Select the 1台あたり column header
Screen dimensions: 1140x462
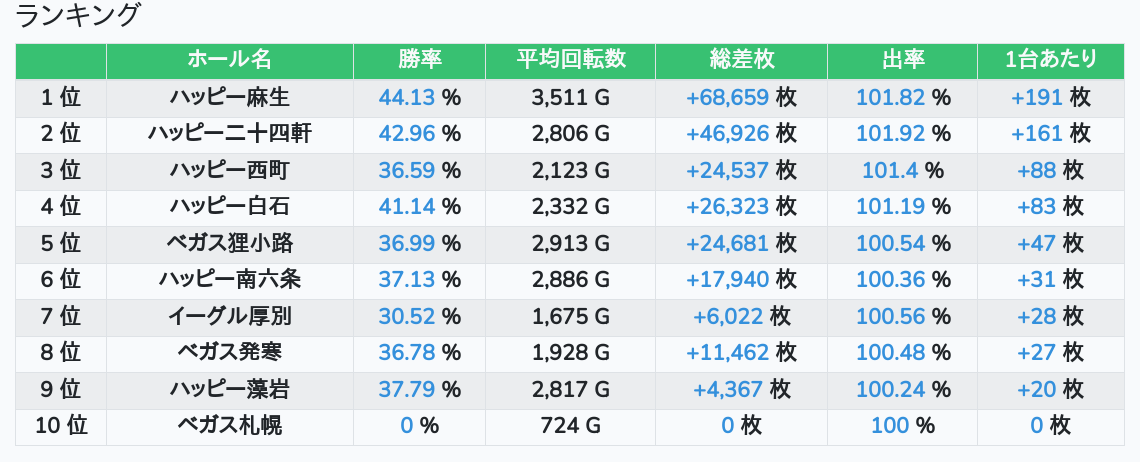point(1050,60)
